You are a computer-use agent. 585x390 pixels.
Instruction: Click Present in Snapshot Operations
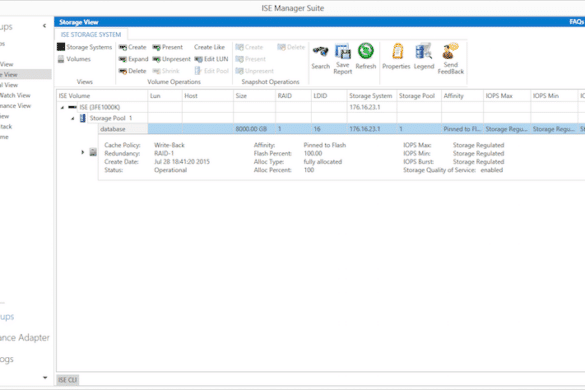[x=250, y=59]
